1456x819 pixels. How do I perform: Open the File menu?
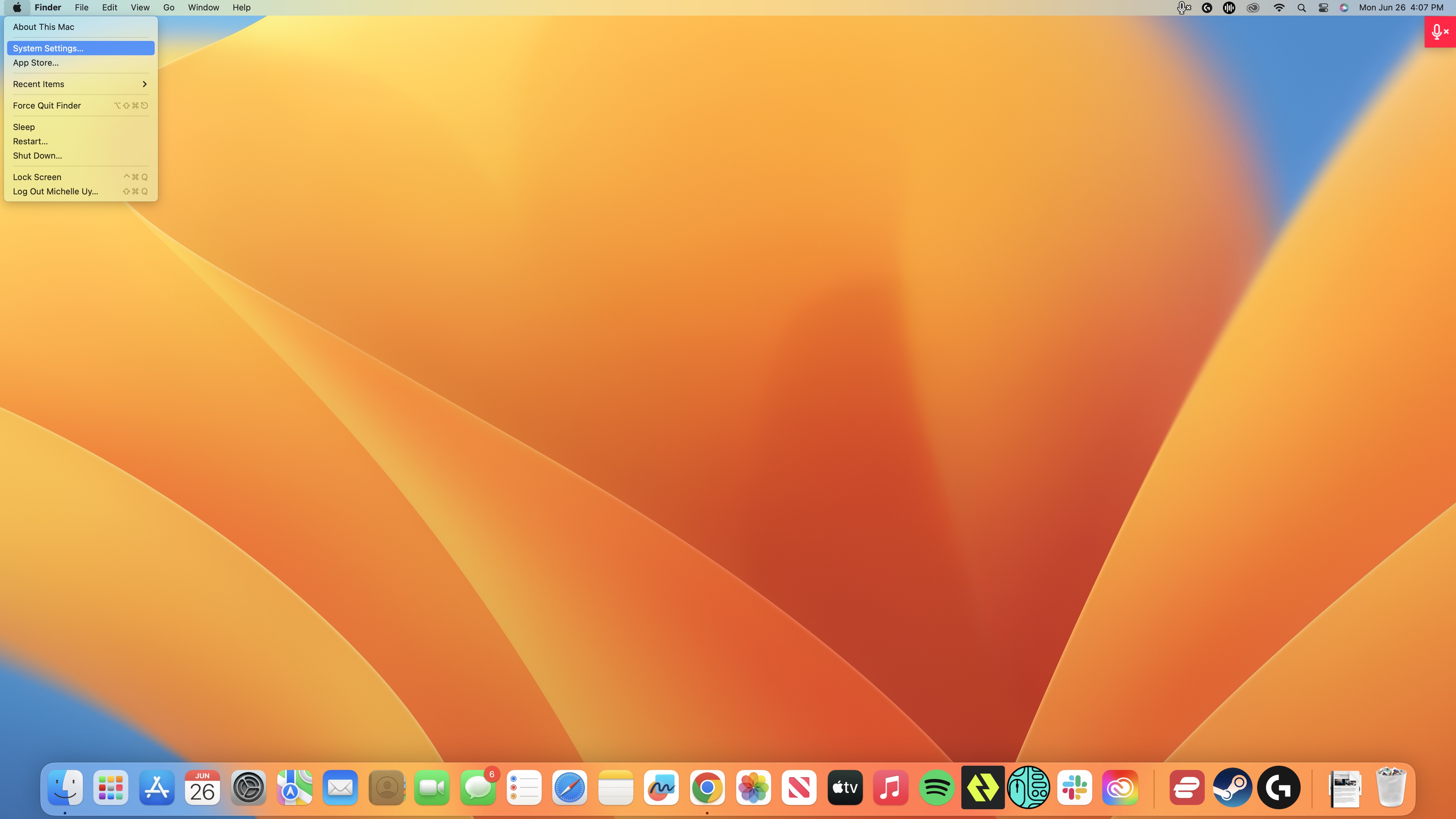point(81,7)
